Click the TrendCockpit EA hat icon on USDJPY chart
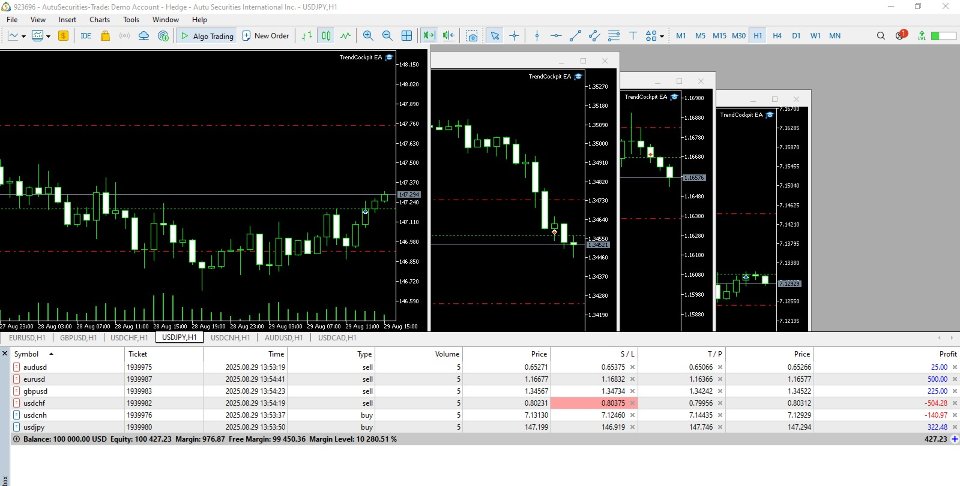 click(389, 57)
